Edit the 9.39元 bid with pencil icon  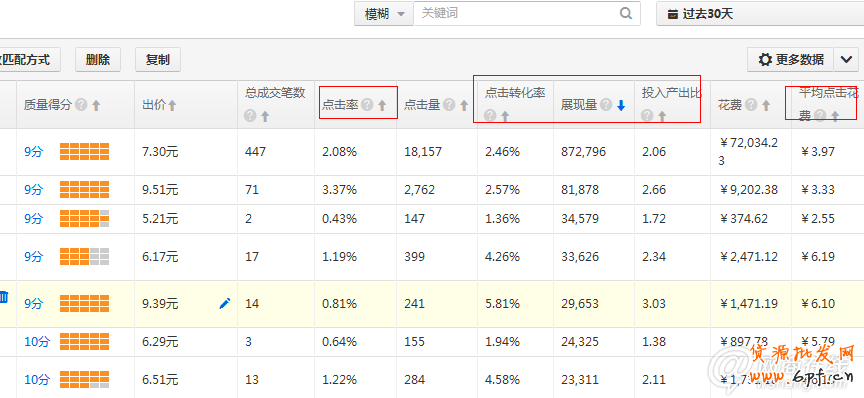pyautogui.click(x=225, y=303)
